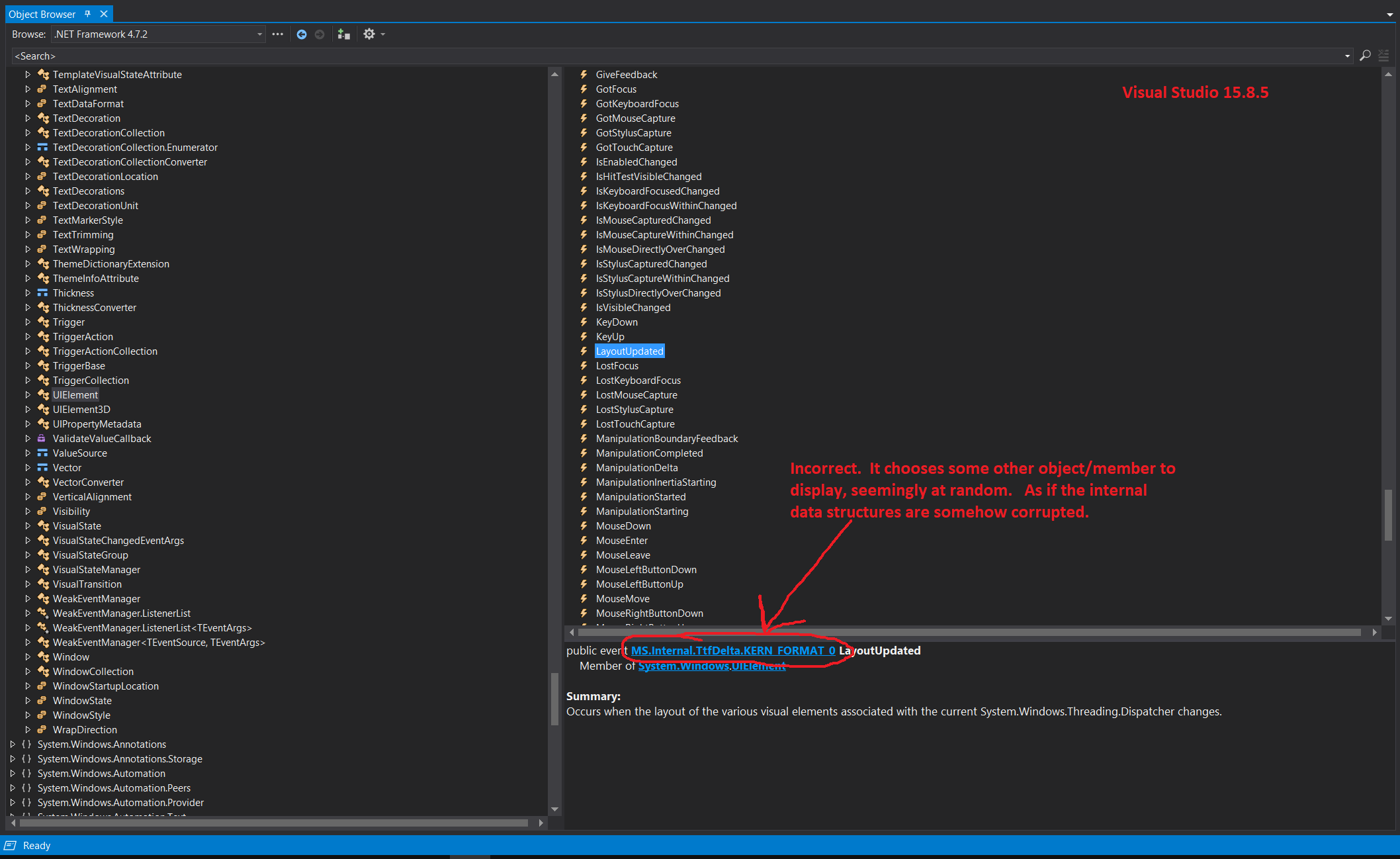Open the window position dropdown arrow at top right

[1389, 14]
